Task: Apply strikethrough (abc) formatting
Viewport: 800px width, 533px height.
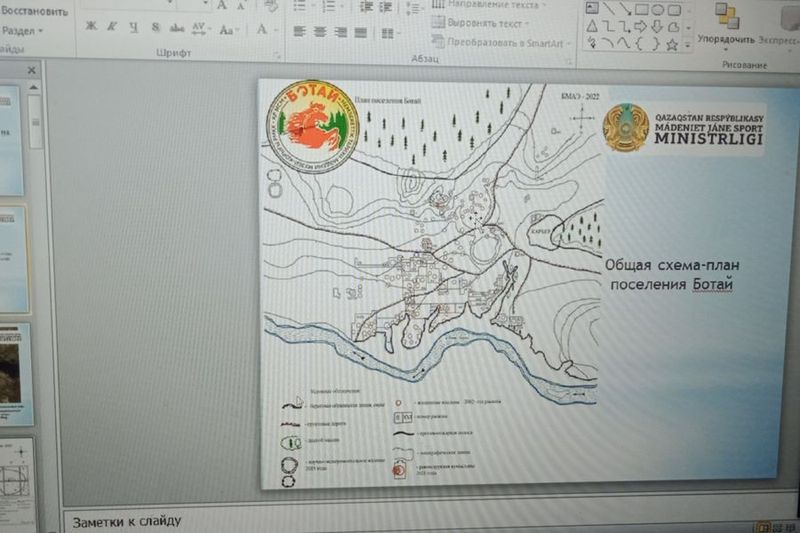Action: (174, 27)
